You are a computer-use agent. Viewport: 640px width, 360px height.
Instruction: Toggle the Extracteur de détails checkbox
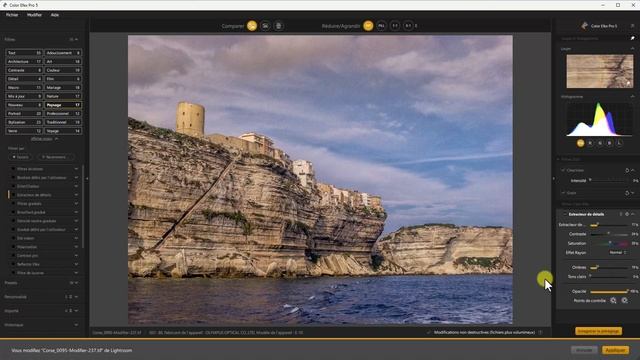click(565, 214)
